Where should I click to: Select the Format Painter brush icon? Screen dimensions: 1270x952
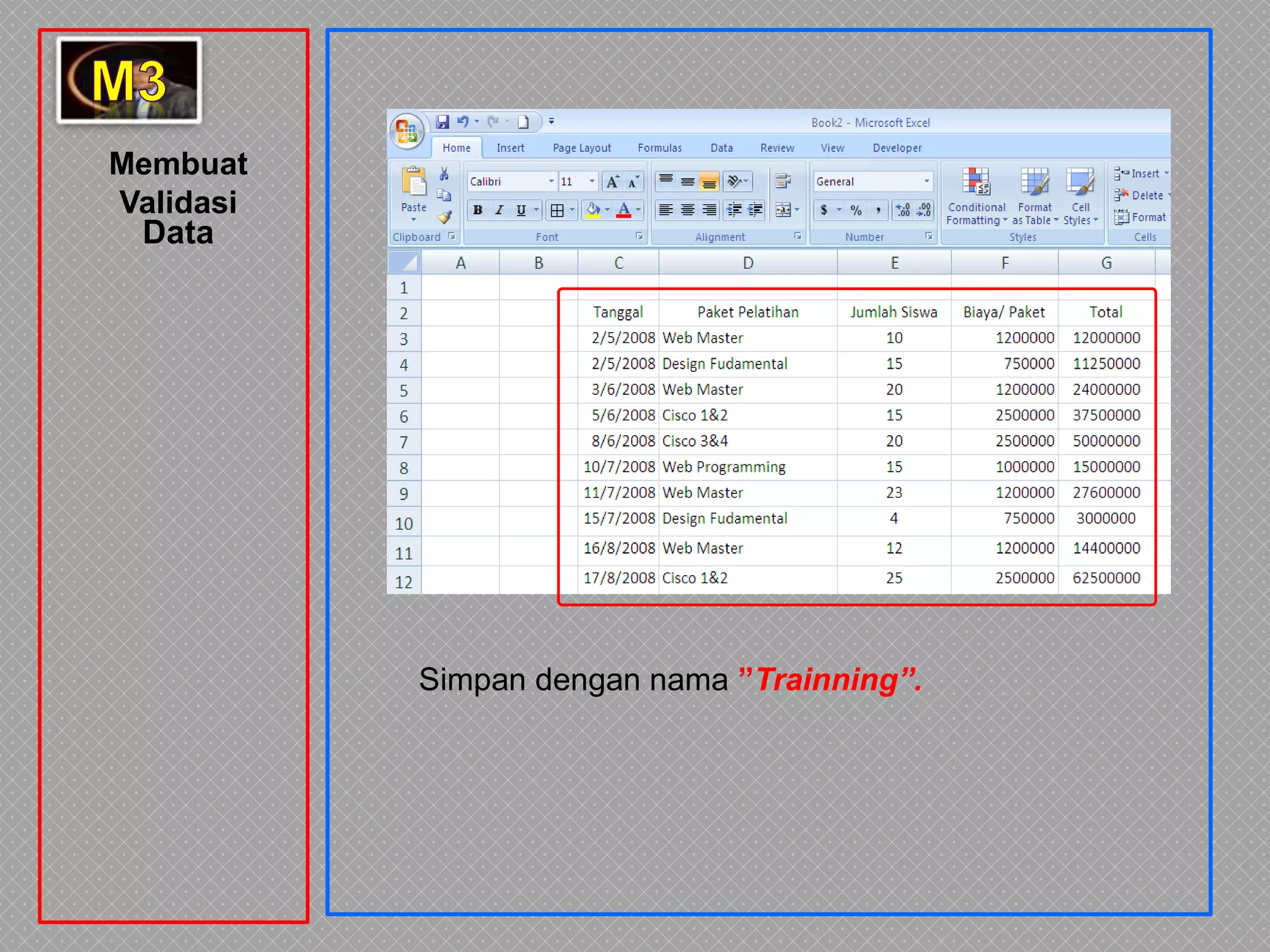click(444, 218)
